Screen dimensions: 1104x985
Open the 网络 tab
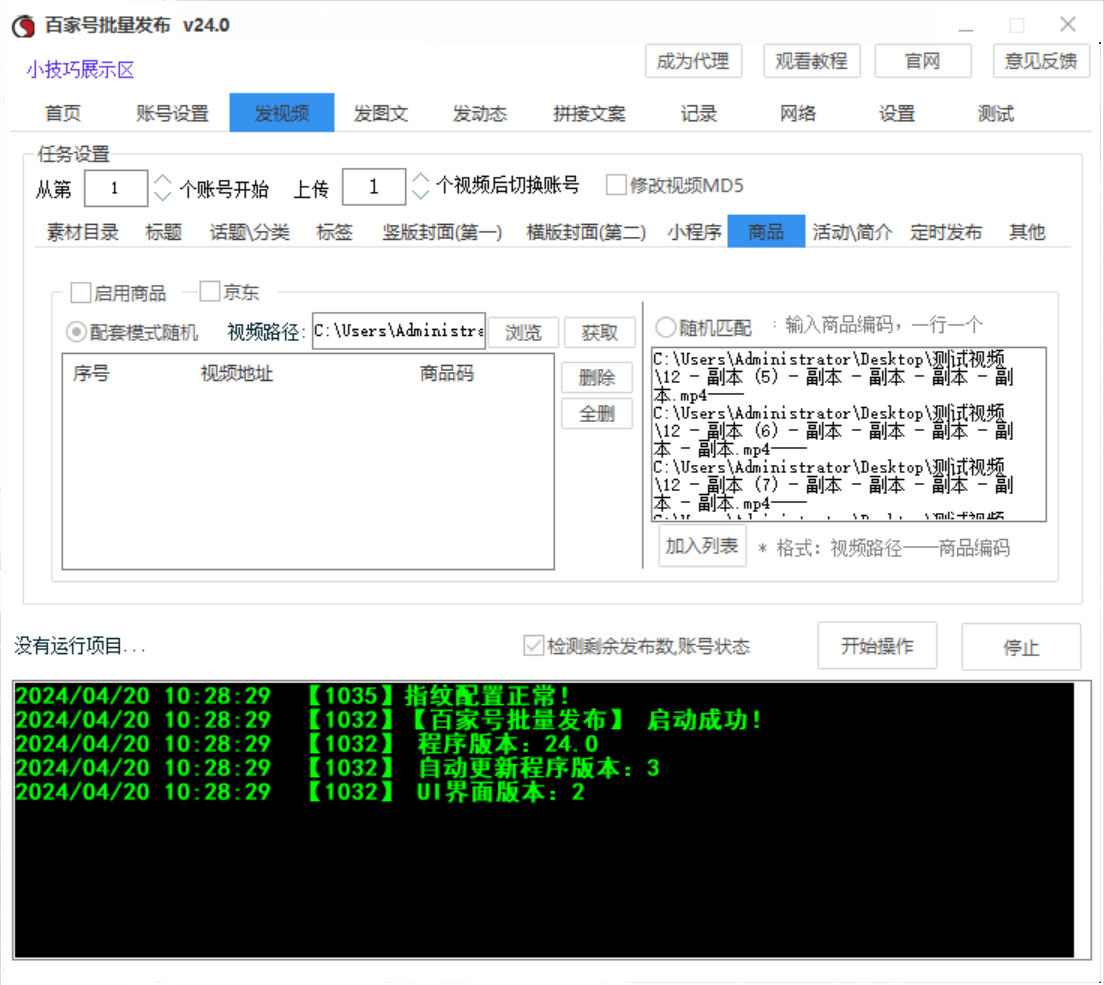pos(798,113)
